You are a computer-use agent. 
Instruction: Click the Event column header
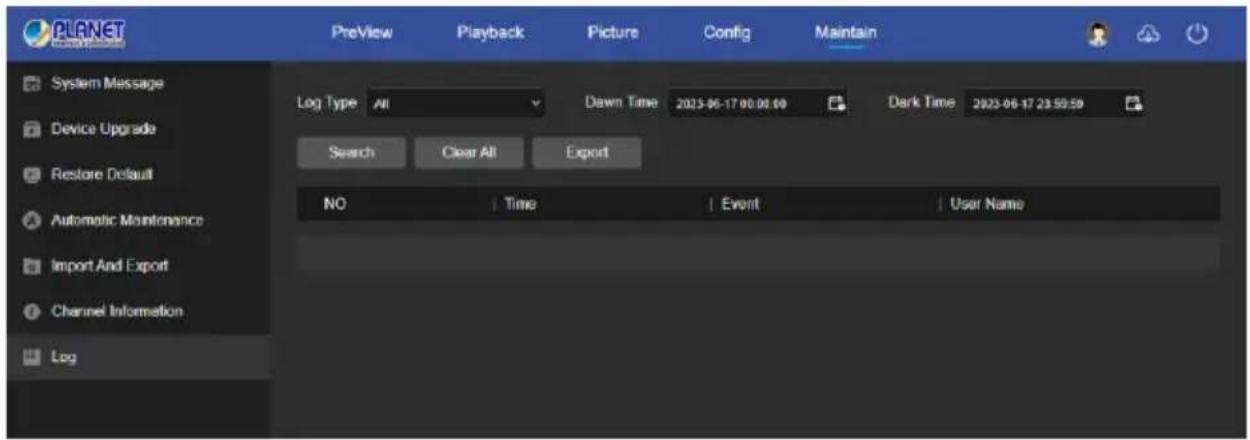740,204
